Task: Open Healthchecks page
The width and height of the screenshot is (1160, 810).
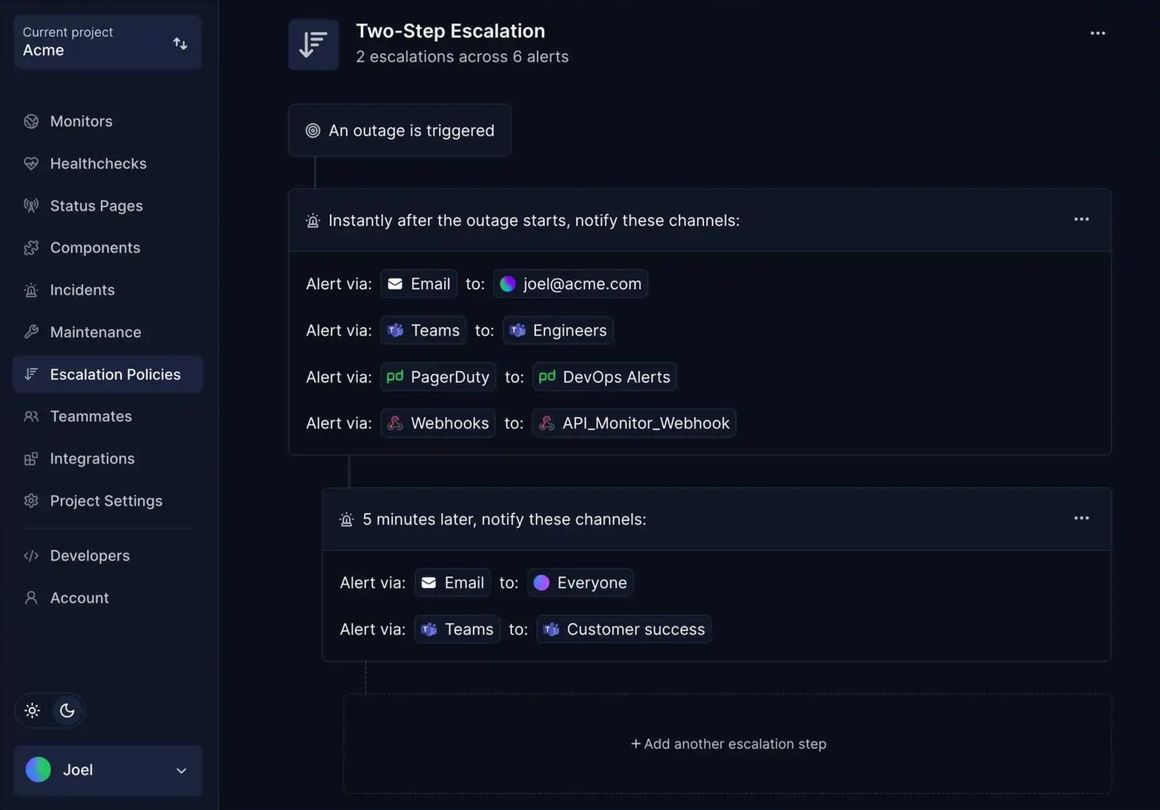Action: pyautogui.click(x=107, y=163)
